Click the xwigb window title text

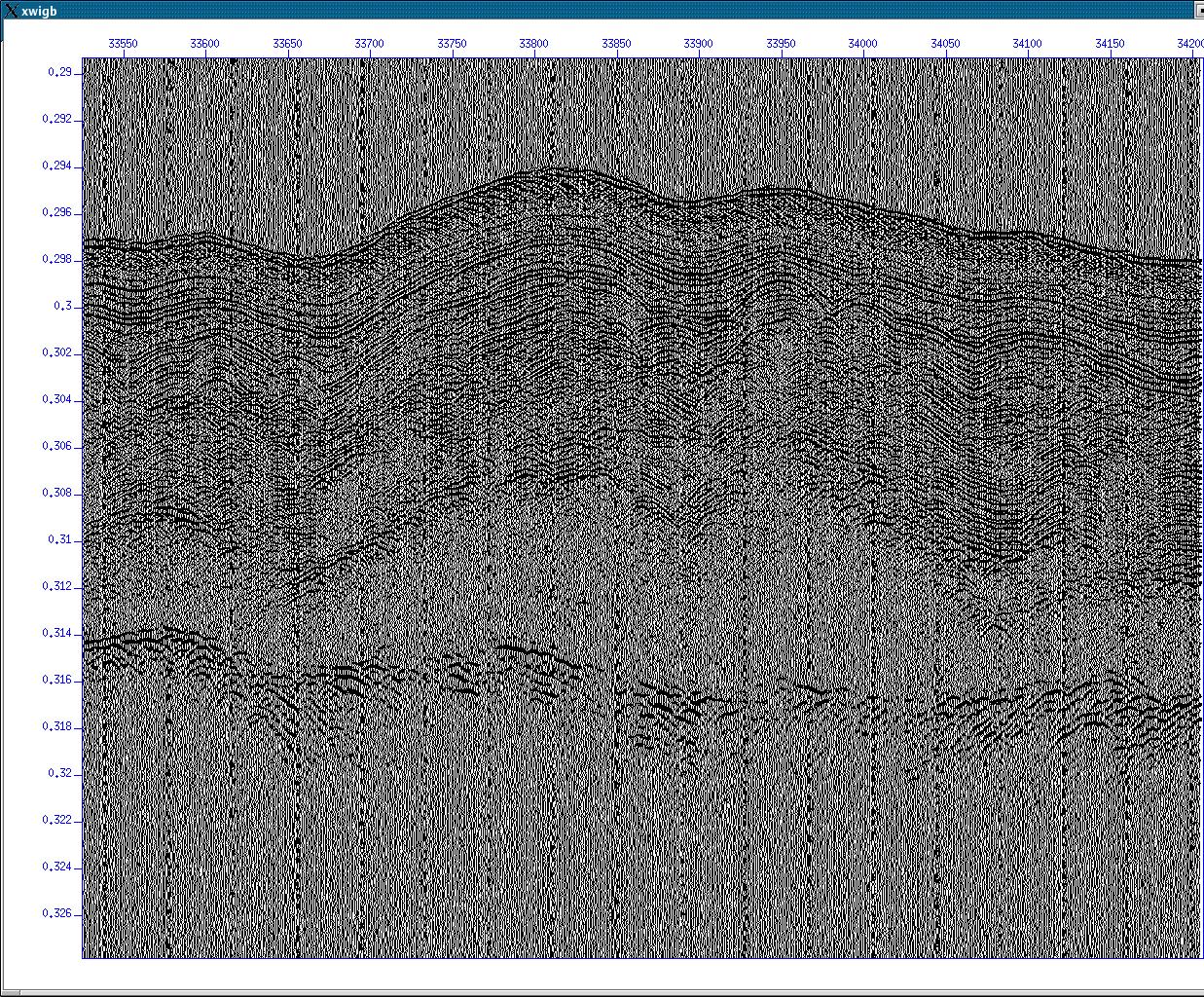(x=39, y=12)
